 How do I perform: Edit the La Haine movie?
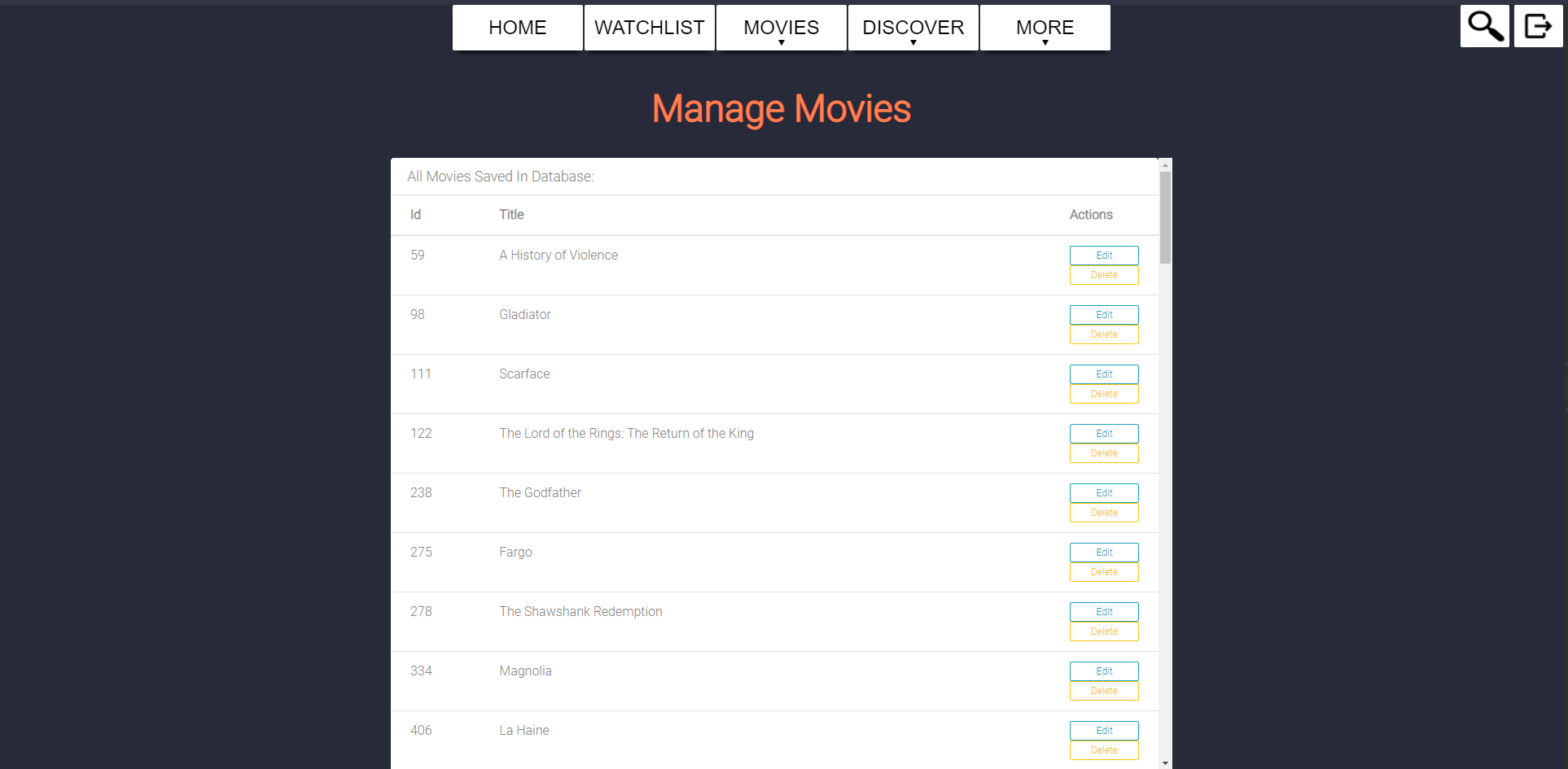coord(1104,731)
